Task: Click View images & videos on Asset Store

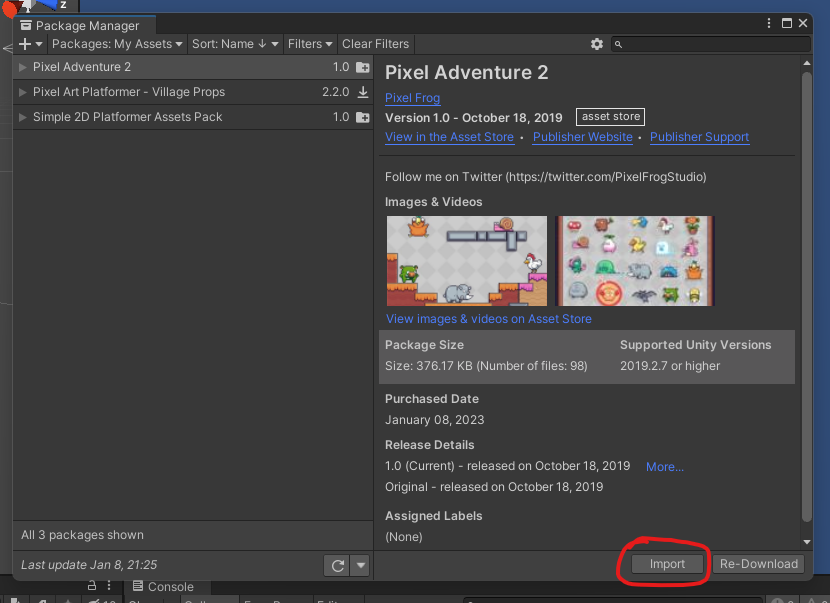Action: point(489,319)
